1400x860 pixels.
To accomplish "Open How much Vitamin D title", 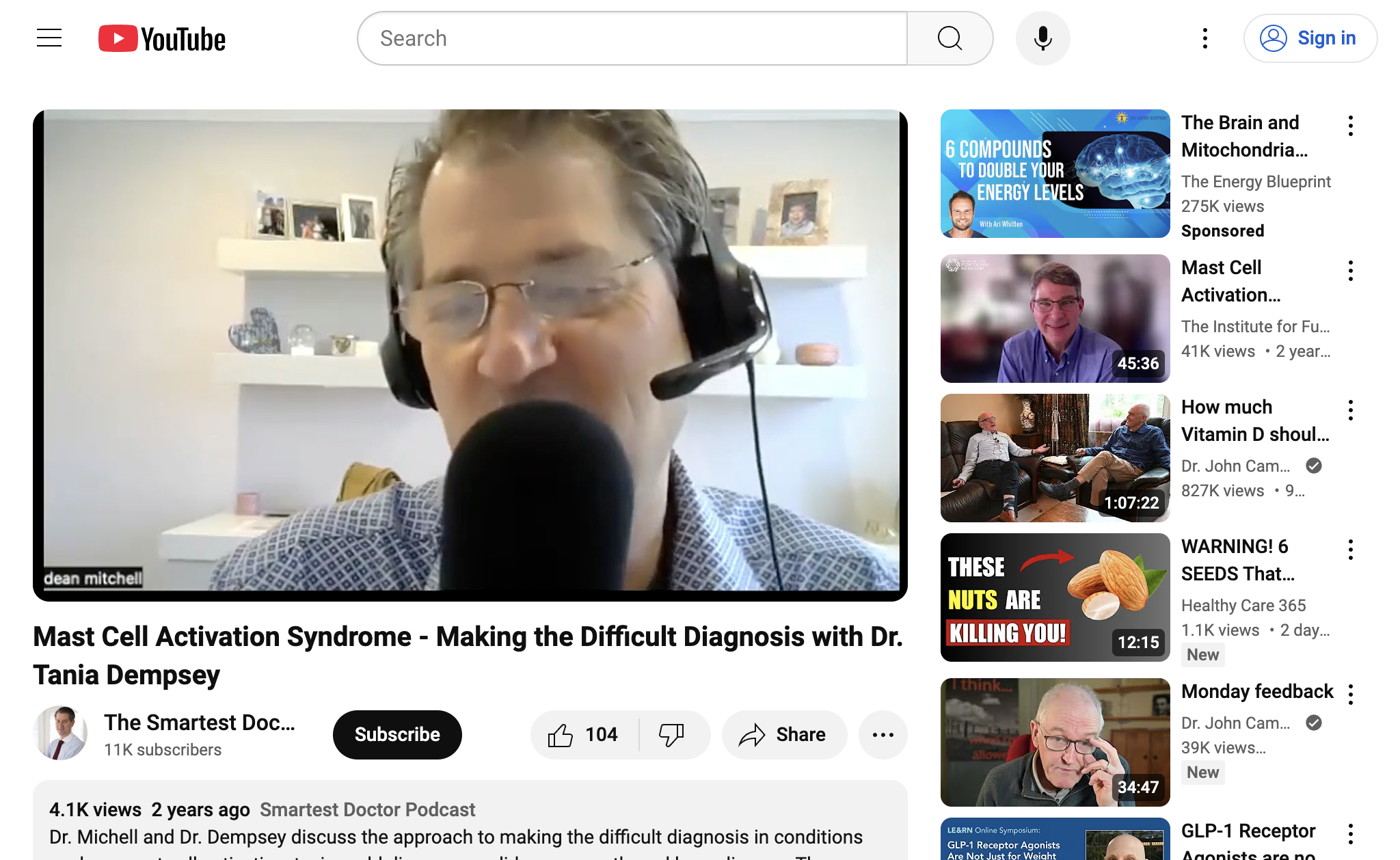I will [x=1255, y=420].
